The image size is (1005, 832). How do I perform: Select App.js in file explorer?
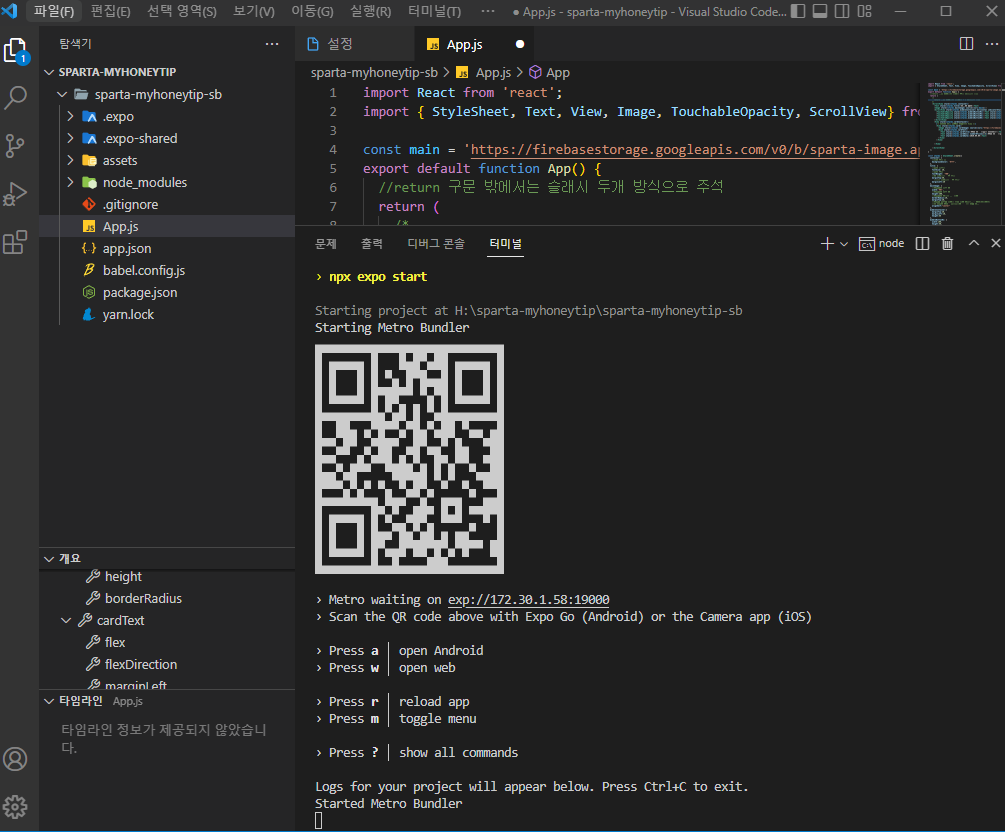coord(167,226)
